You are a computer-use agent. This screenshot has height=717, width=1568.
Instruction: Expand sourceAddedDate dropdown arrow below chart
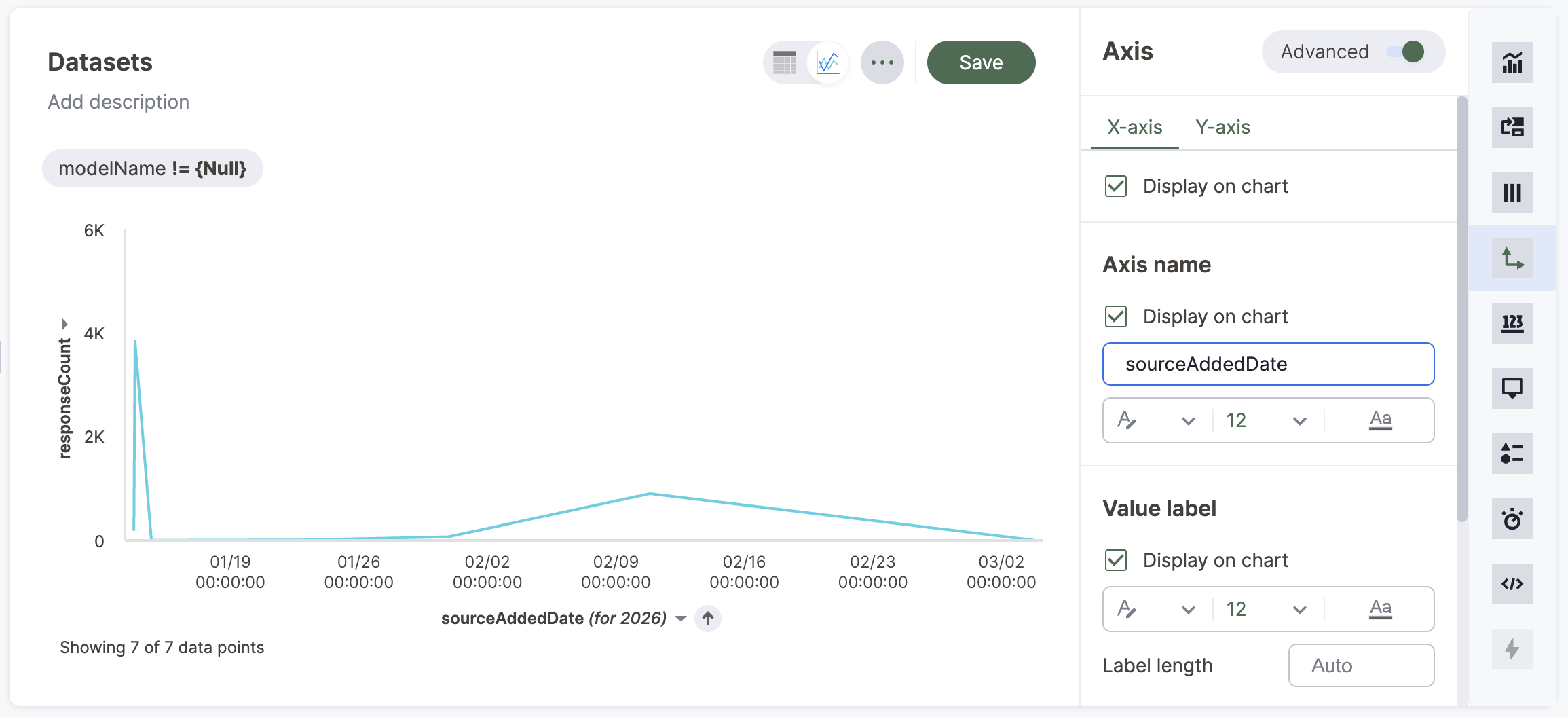(x=681, y=619)
